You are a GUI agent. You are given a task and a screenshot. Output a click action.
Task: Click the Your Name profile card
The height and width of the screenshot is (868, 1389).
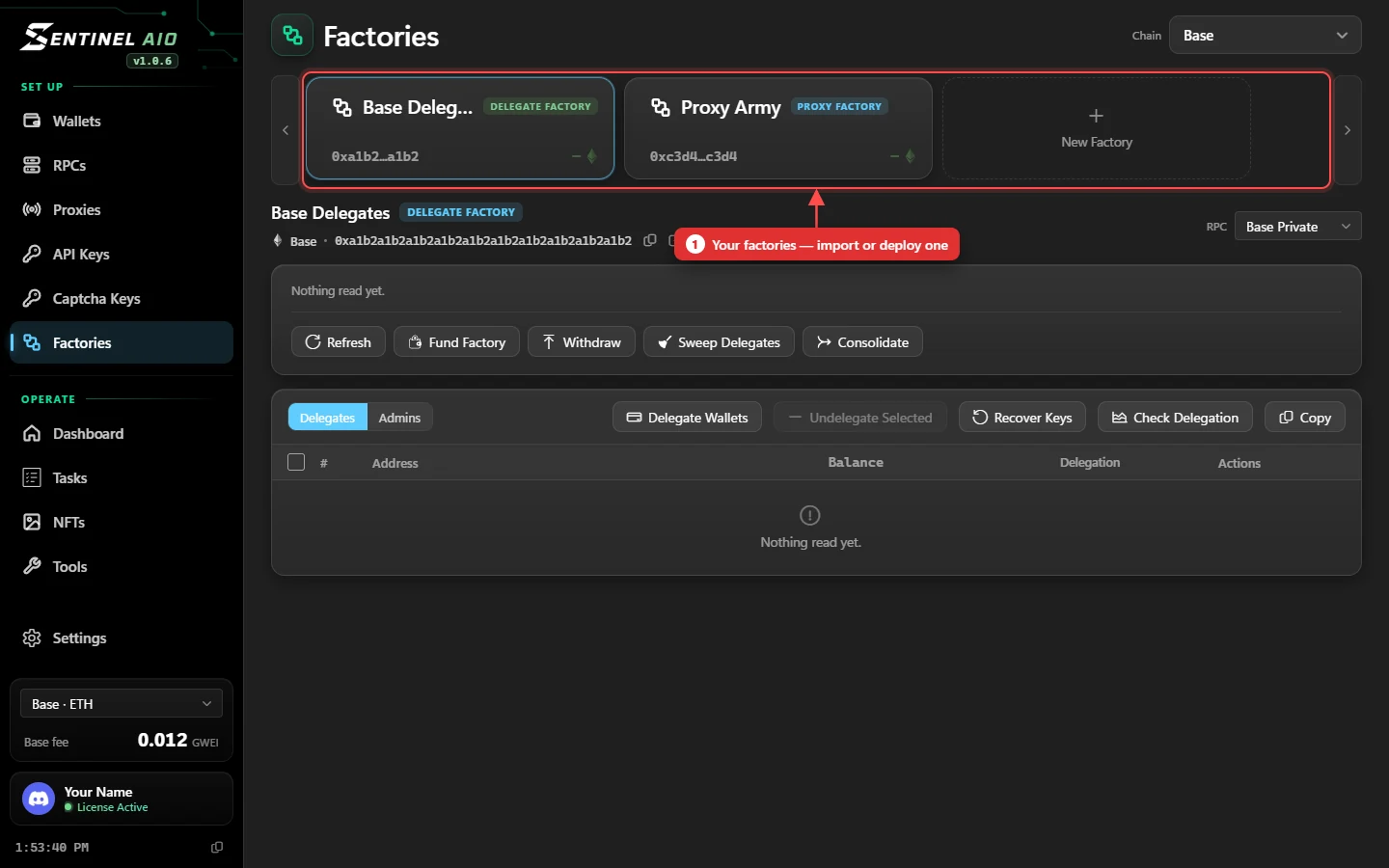[122, 799]
